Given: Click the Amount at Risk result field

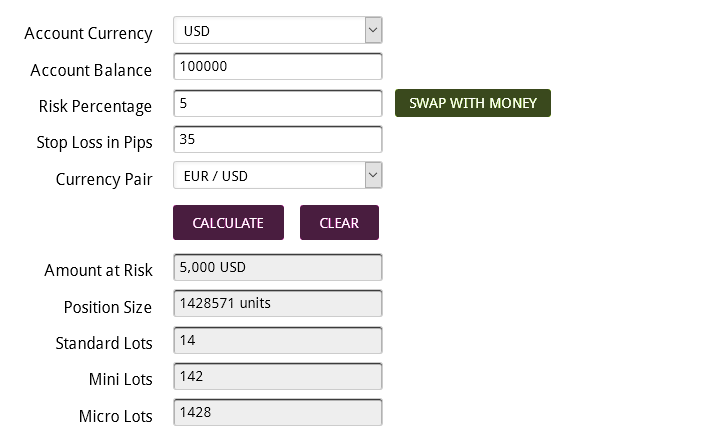Looking at the screenshot, I should tap(277, 268).
